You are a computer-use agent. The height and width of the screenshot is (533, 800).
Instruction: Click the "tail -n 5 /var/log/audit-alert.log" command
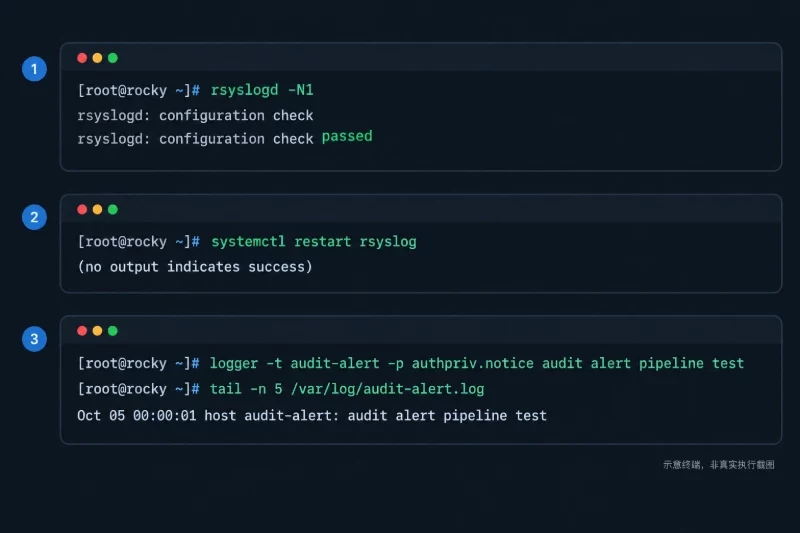347,389
